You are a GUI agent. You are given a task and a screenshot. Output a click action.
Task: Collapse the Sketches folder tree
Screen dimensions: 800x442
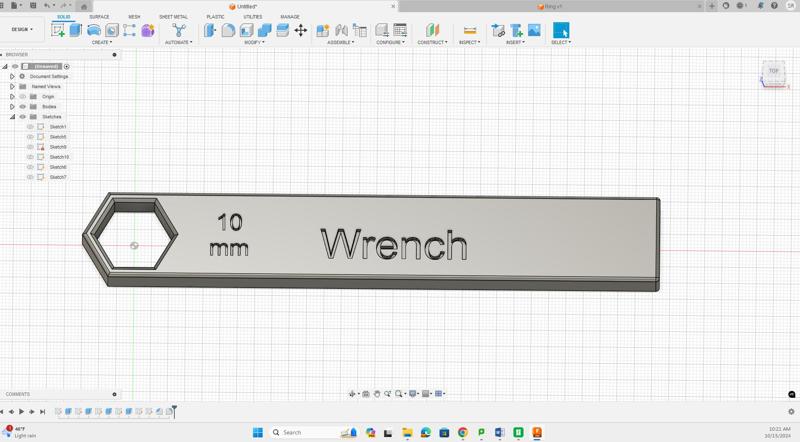(x=12, y=116)
